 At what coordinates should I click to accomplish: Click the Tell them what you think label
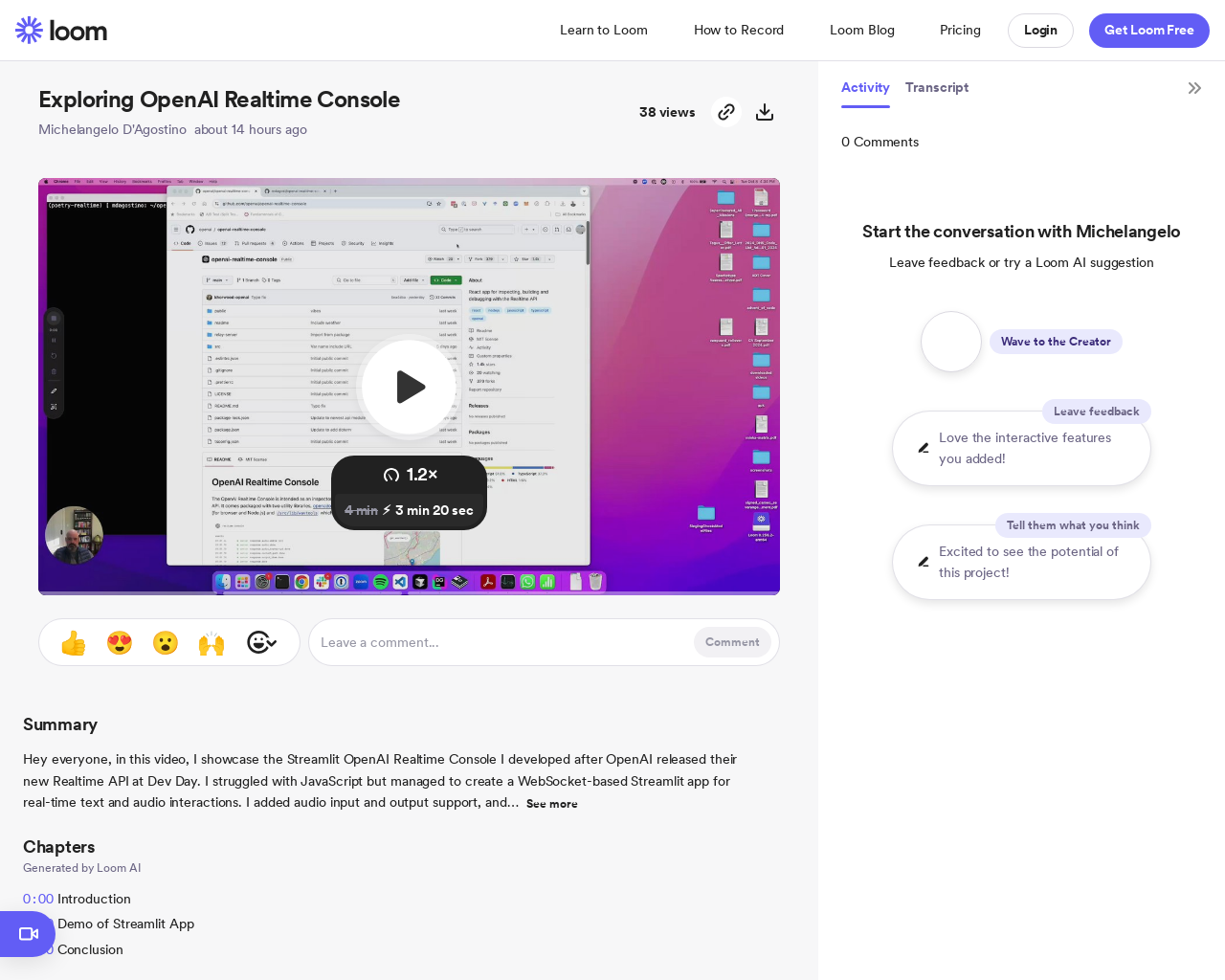(1073, 525)
